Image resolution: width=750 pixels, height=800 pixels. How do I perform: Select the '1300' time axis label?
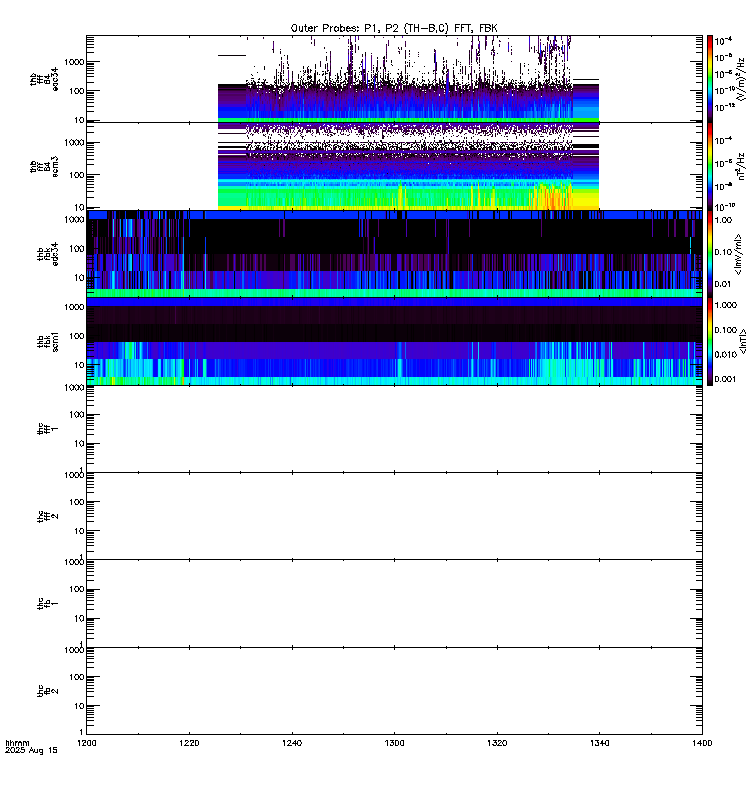click(394, 743)
